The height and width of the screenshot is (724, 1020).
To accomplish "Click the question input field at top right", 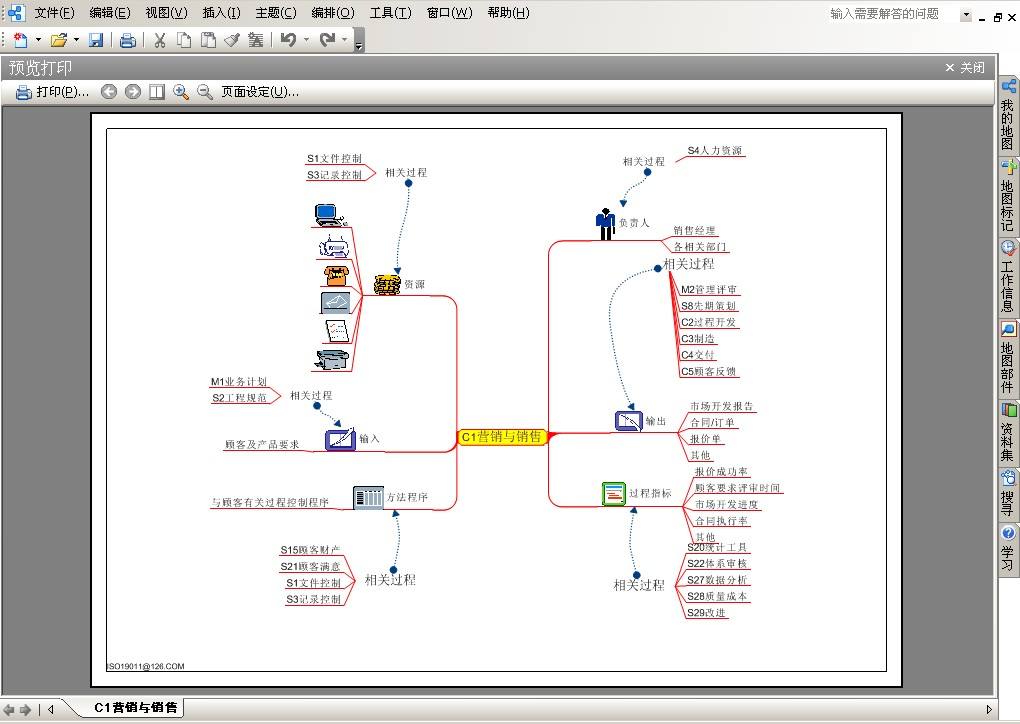I will [x=885, y=12].
